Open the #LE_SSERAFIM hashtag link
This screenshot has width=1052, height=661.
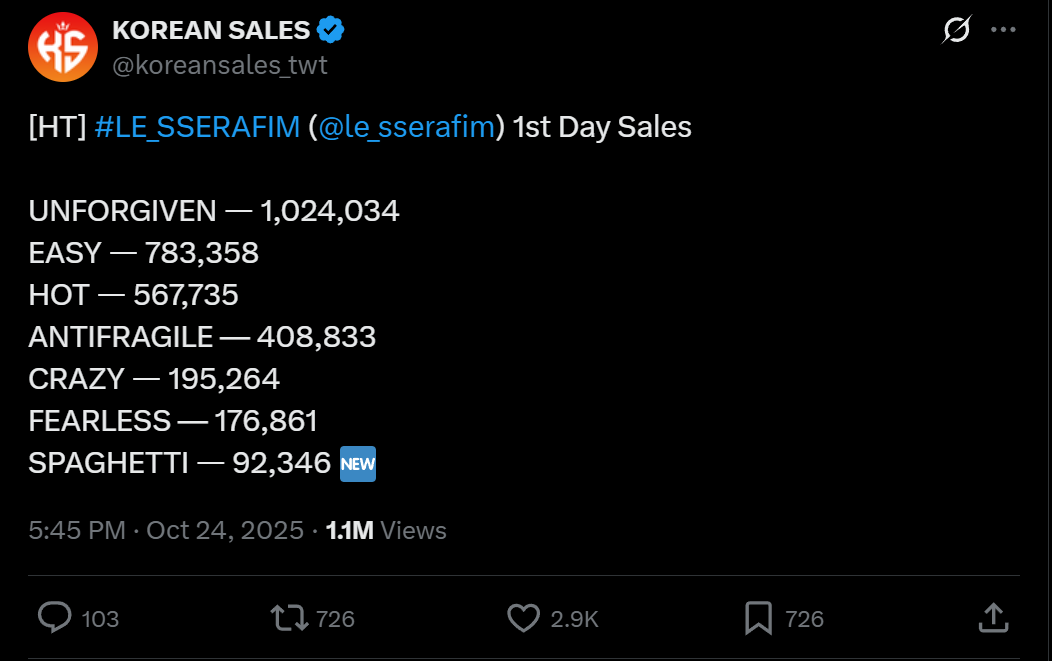[197, 128]
